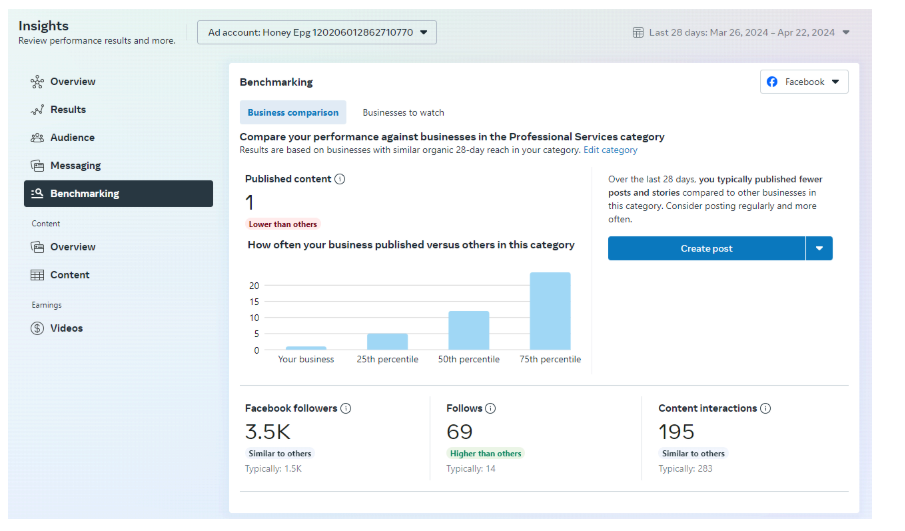This screenshot has height=531, width=905.
Task: Click the Content grid icon
Action: coord(37,275)
